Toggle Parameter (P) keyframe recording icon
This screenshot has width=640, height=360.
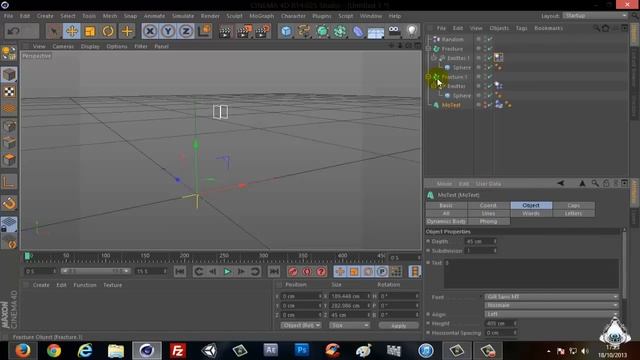(381, 271)
